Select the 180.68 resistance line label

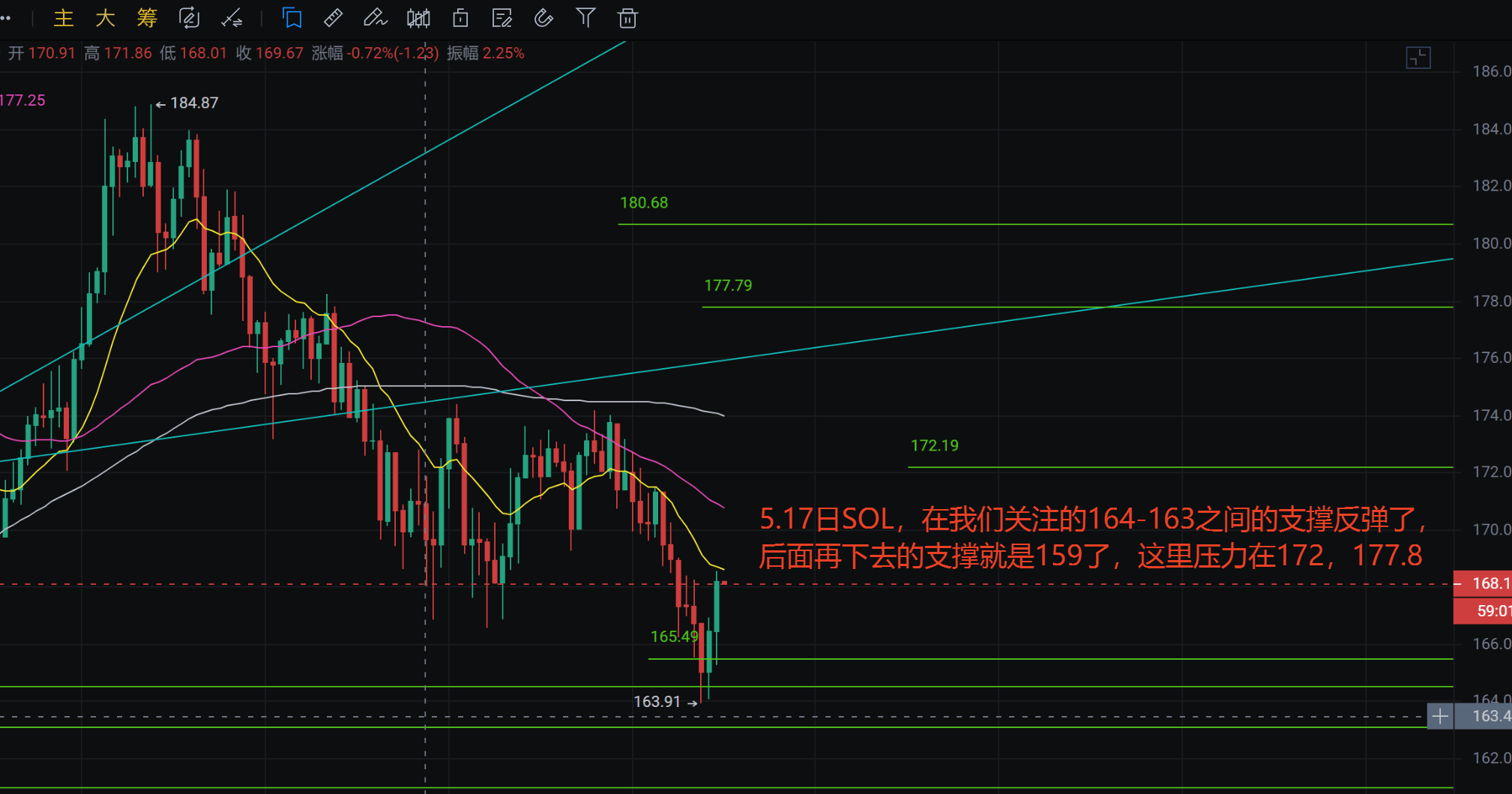click(644, 202)
